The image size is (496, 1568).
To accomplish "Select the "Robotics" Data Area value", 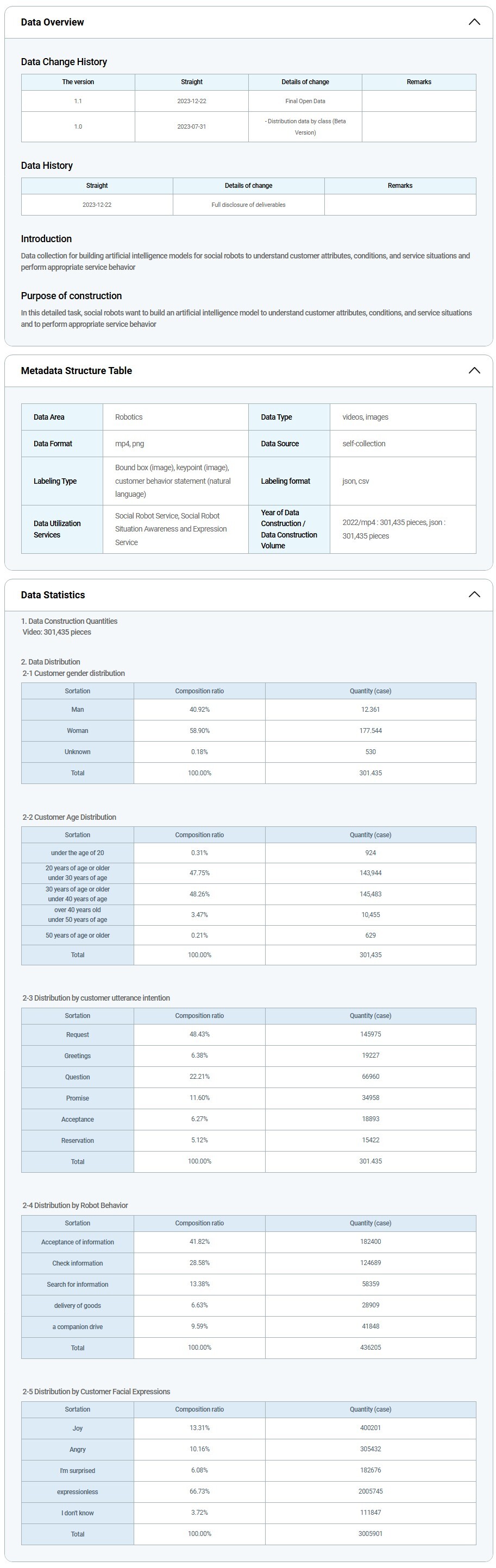I will [x=129, y=417].
